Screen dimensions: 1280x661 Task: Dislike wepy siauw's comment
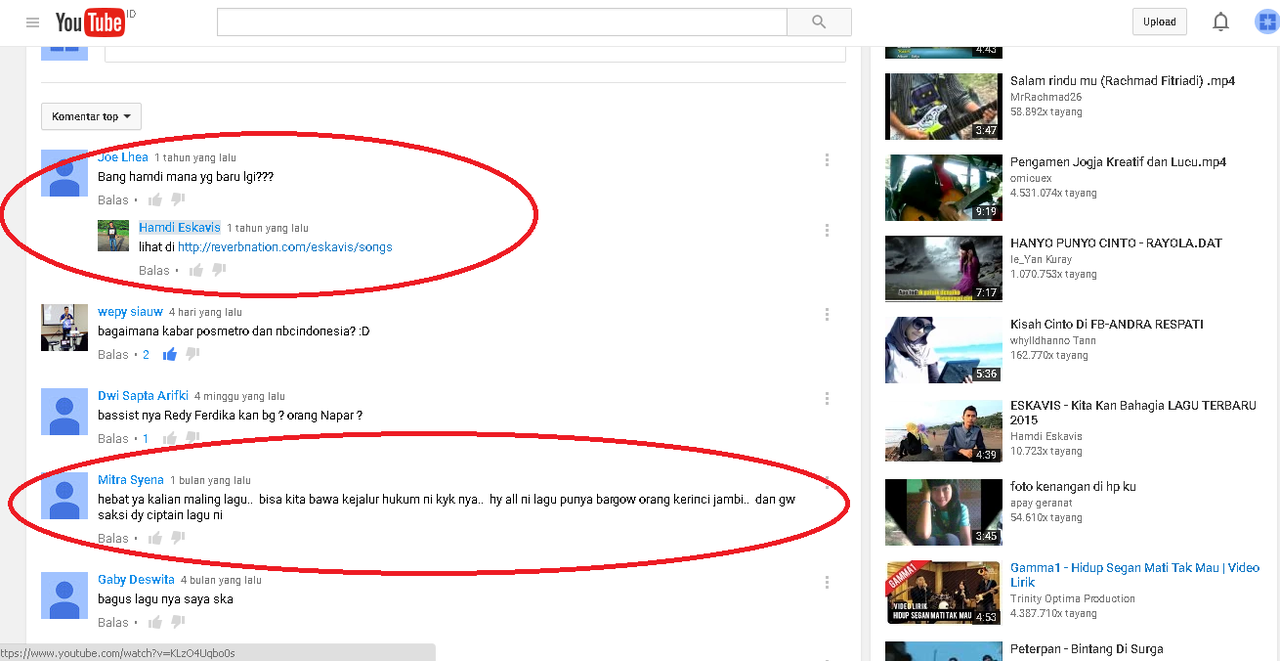click(x=193, y=354)
